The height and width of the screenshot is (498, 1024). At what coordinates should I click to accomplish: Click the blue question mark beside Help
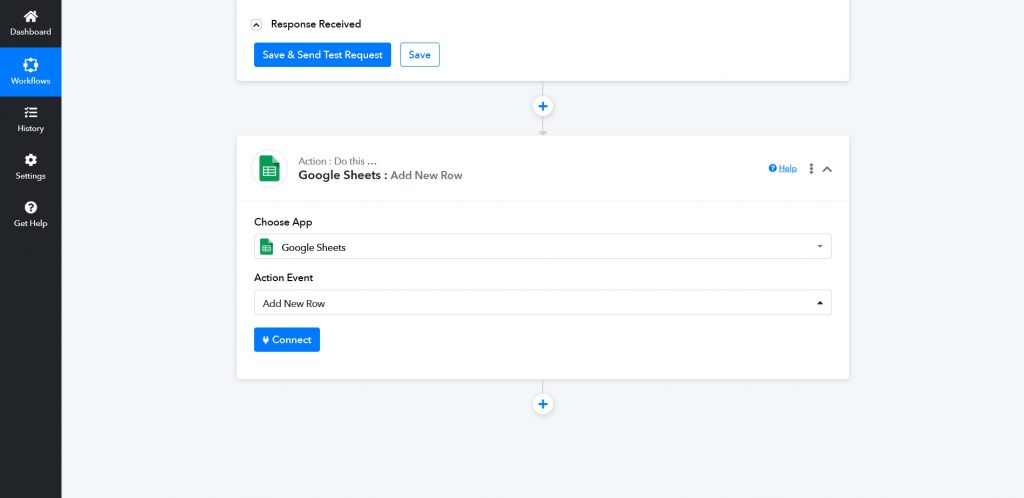pyautogui.click(x=772, y=169)
